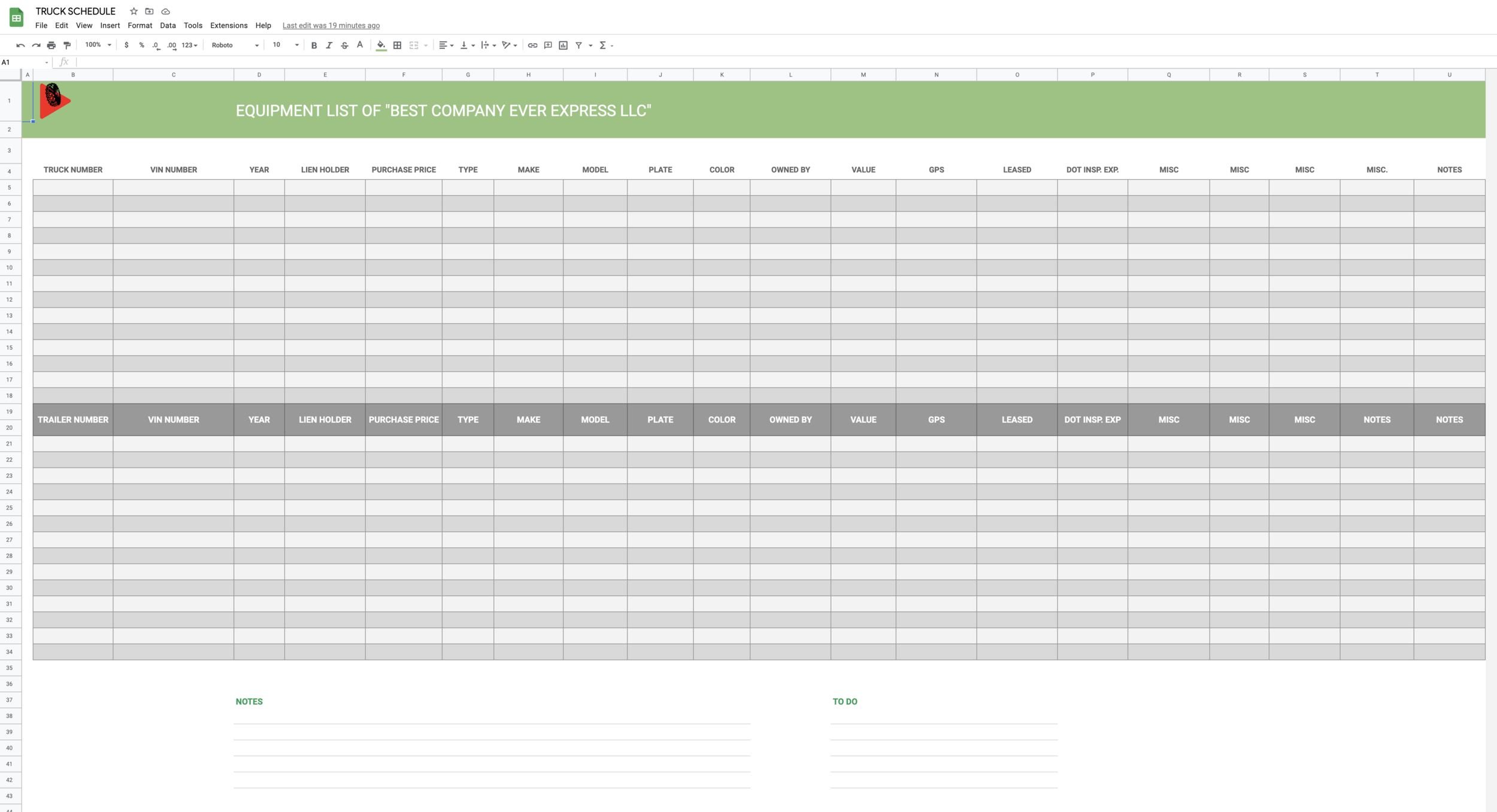The image size is (1497, 812).
Task: Click the move to folder icon
Action: point(150,11)
